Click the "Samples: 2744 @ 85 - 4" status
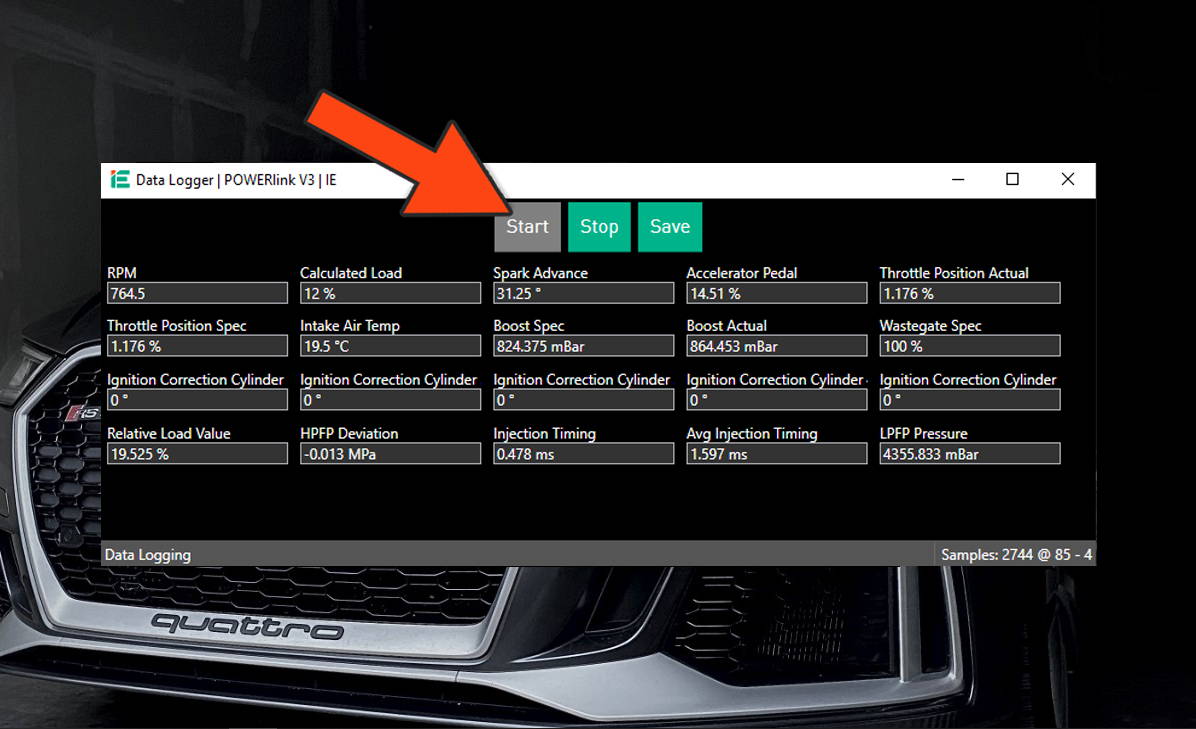Image resolution: width=1196 pixels, height=729 pixels. coord(1016,554)
